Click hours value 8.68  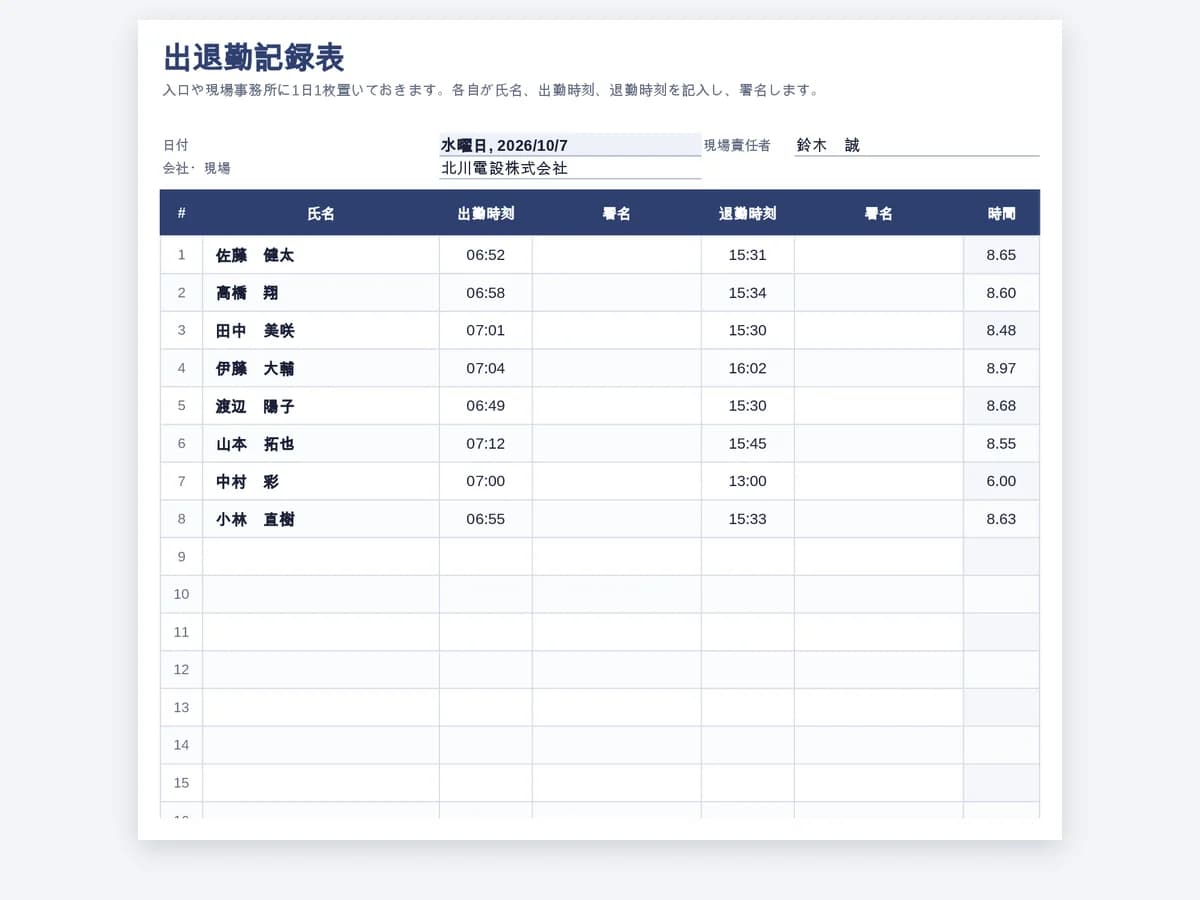pos(1001,406)
